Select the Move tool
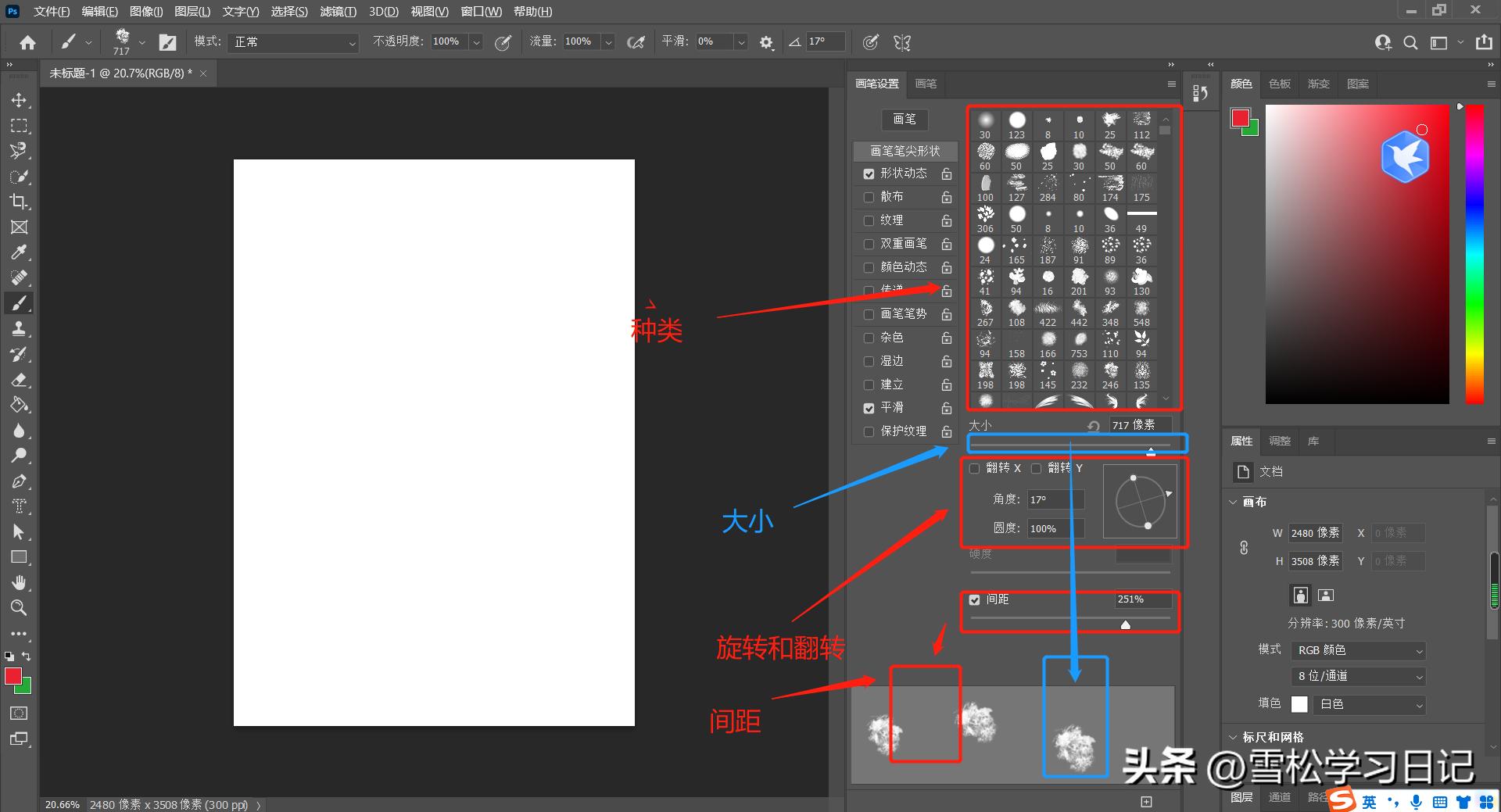 (20, 100)
